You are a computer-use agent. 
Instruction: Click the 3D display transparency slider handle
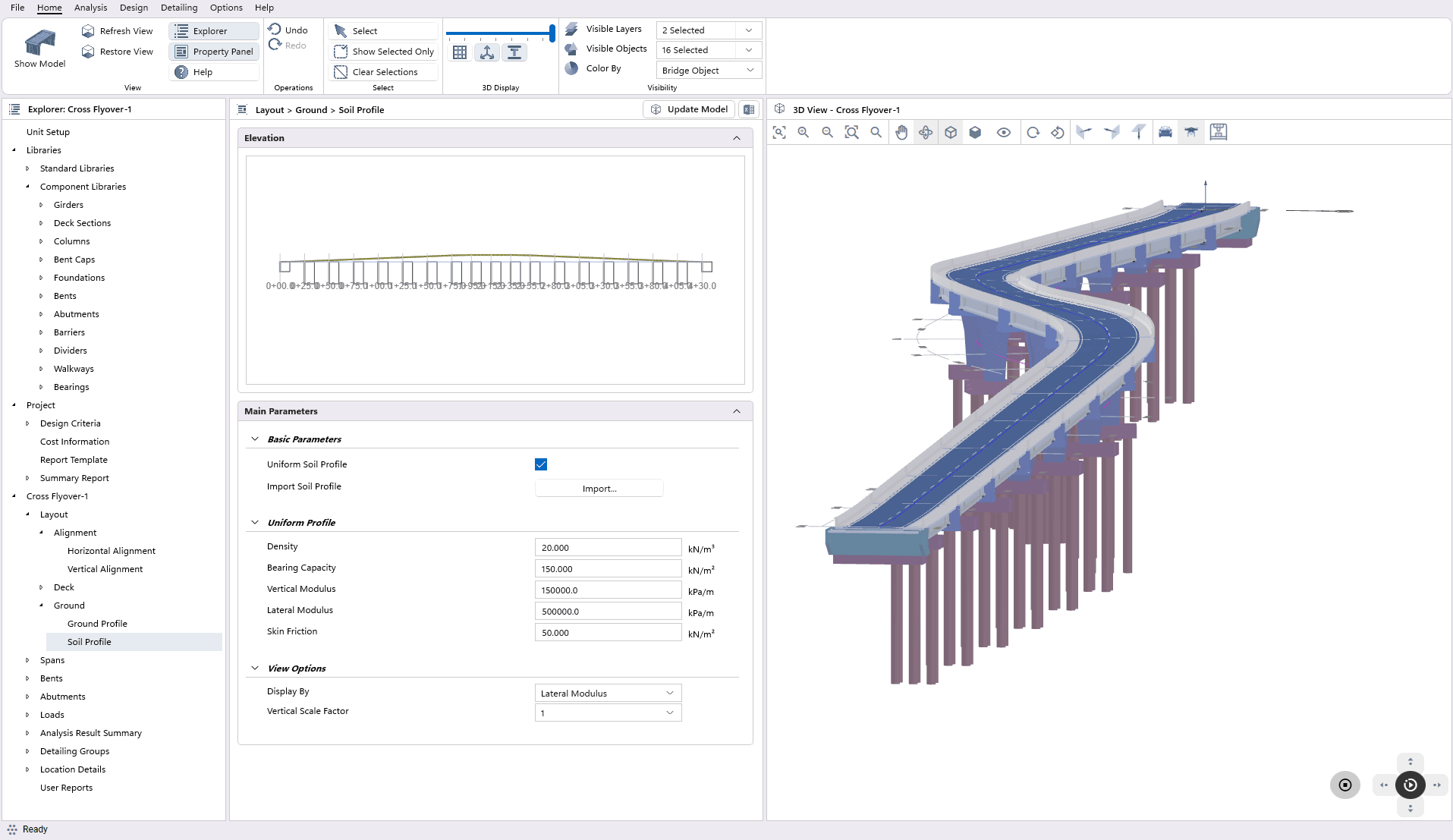552,33
